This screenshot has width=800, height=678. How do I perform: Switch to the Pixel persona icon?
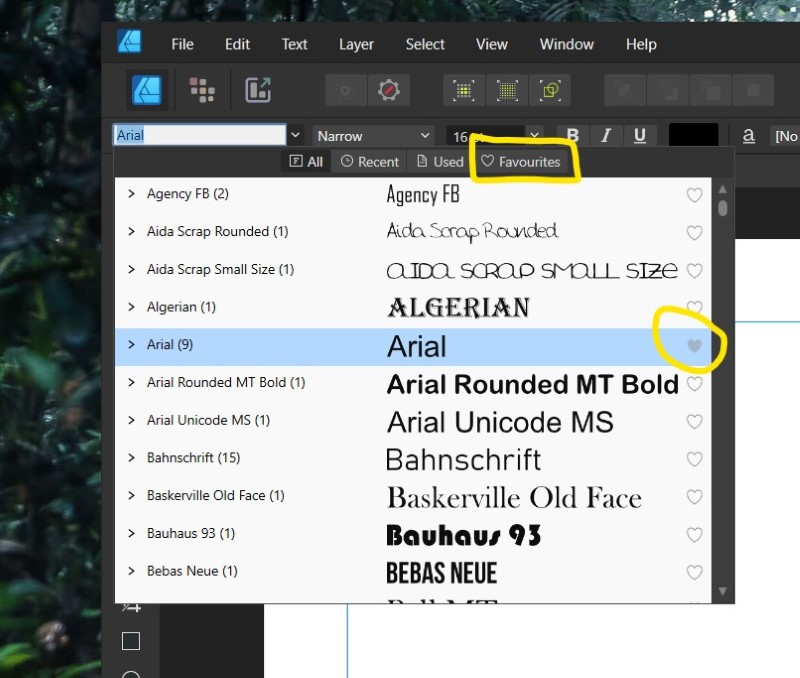[202, 90]
